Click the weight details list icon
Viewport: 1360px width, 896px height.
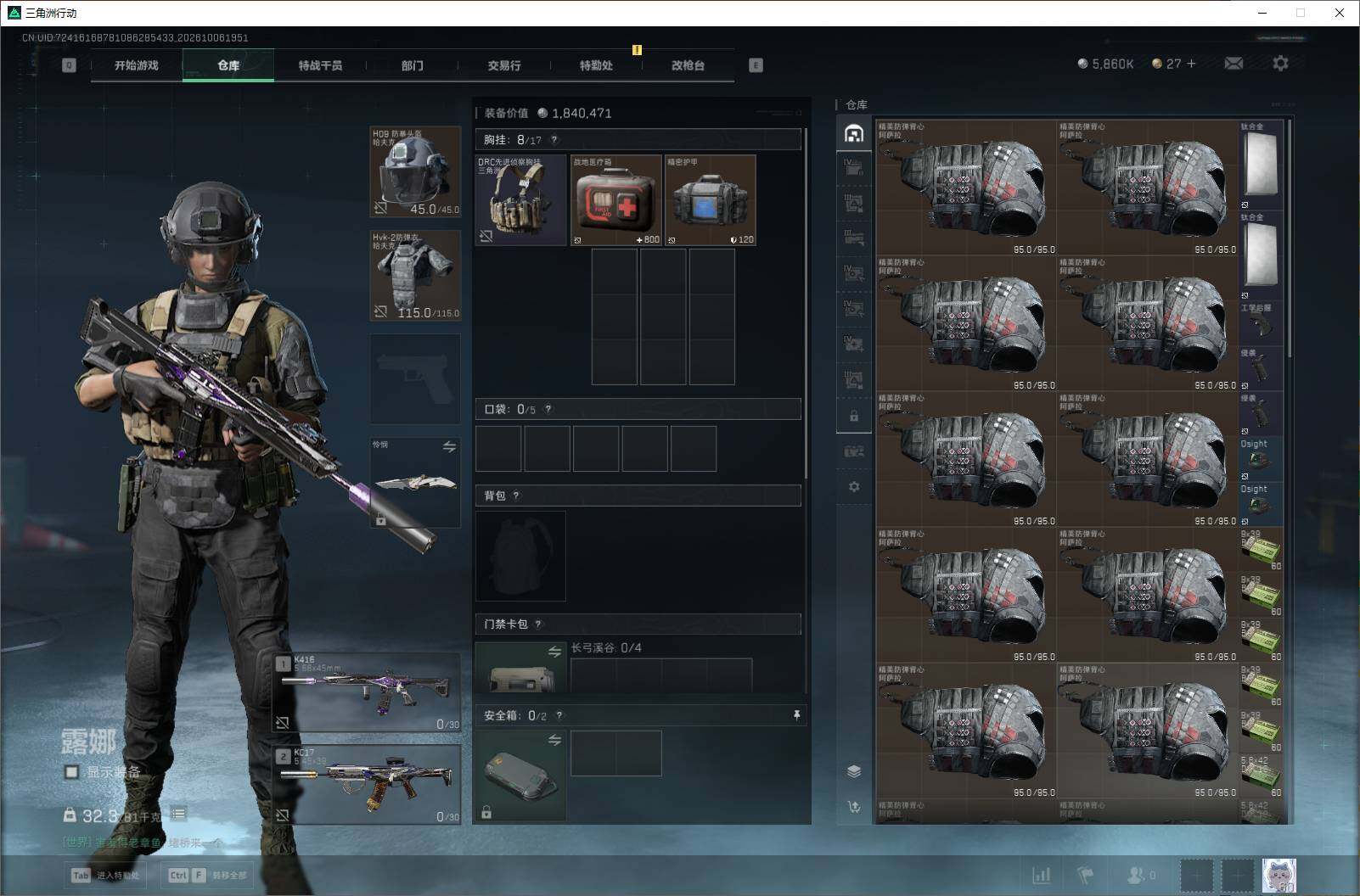click(178, 814)
